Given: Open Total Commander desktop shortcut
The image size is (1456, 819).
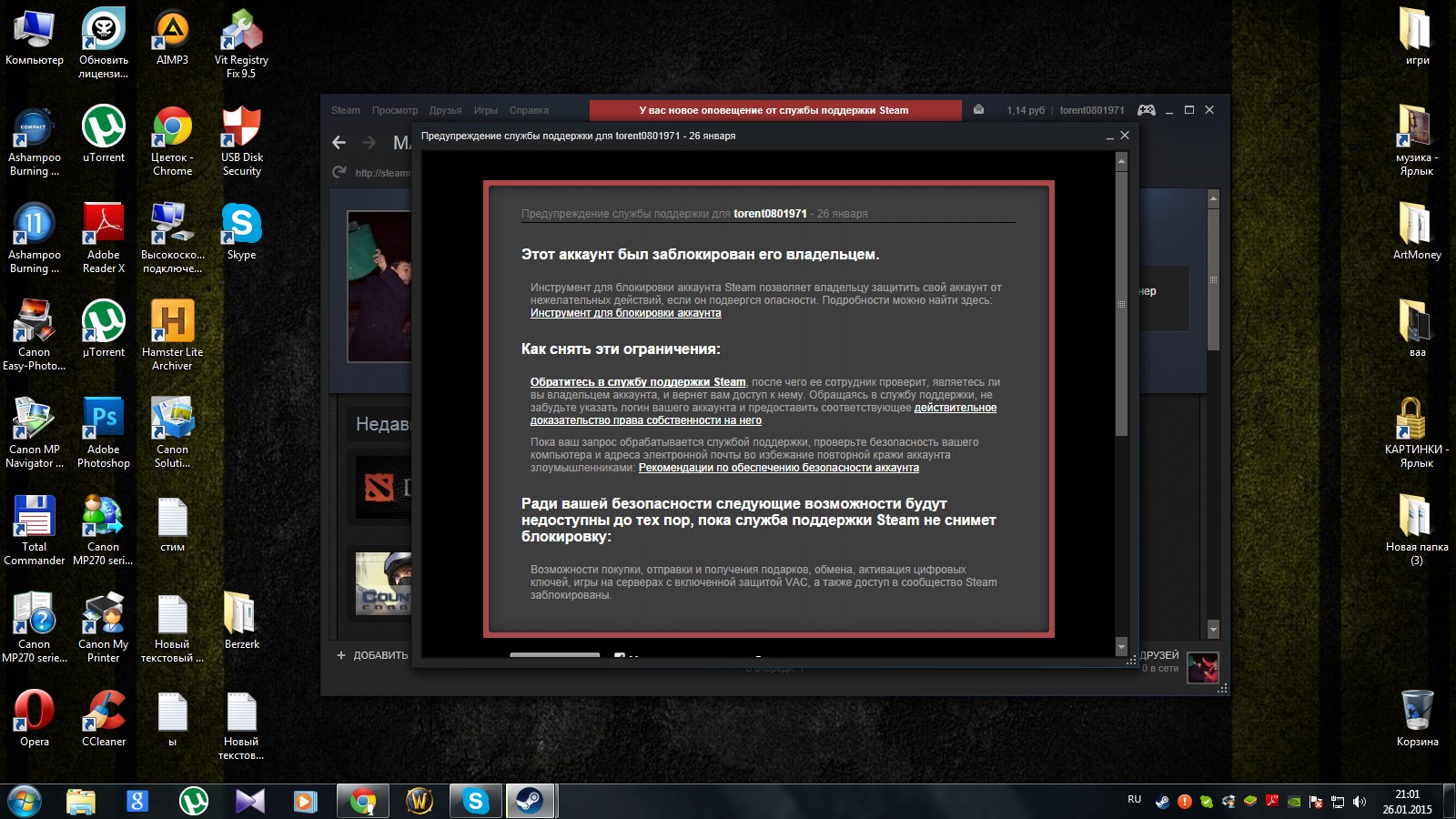Looking at the screenshot, I should point(35,531).
